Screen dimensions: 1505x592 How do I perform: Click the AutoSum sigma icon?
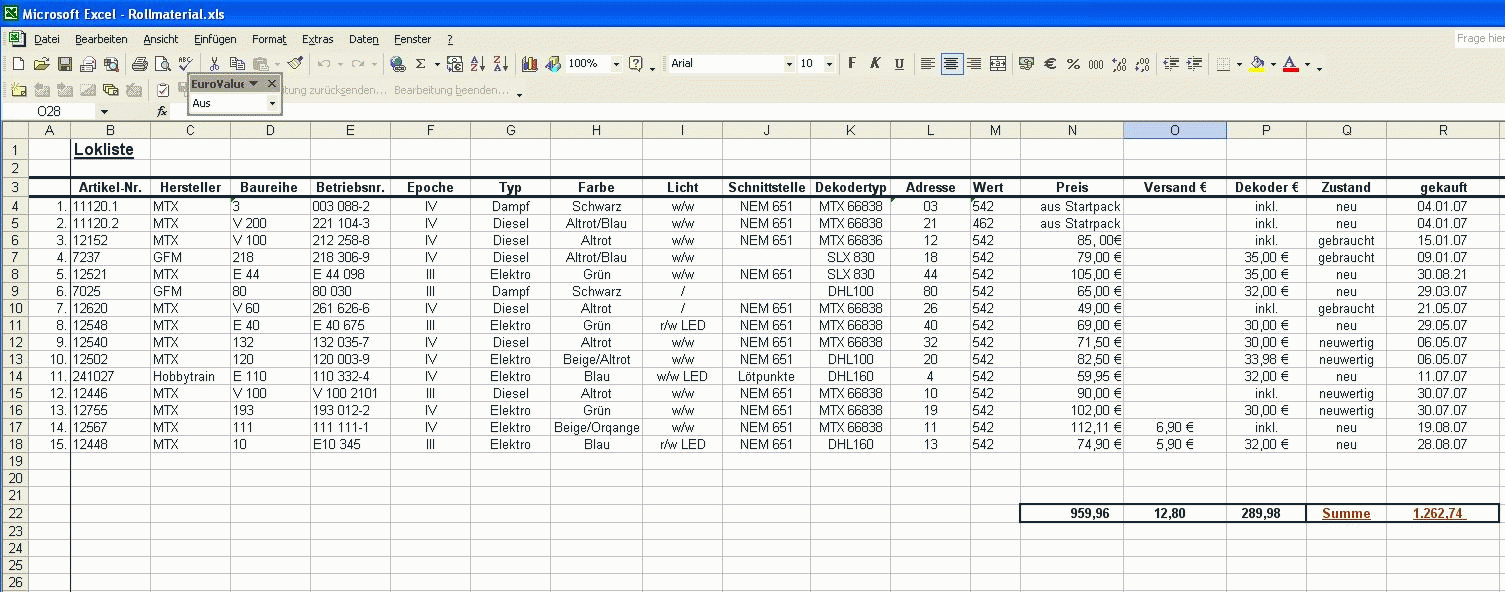(420, 64)
